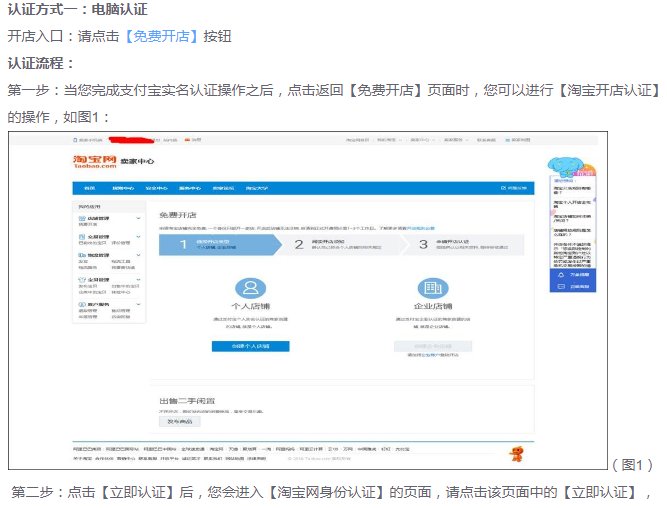Collapse the 物流管理 sidebar section chevron
The image size is (667, 508).
138,255
